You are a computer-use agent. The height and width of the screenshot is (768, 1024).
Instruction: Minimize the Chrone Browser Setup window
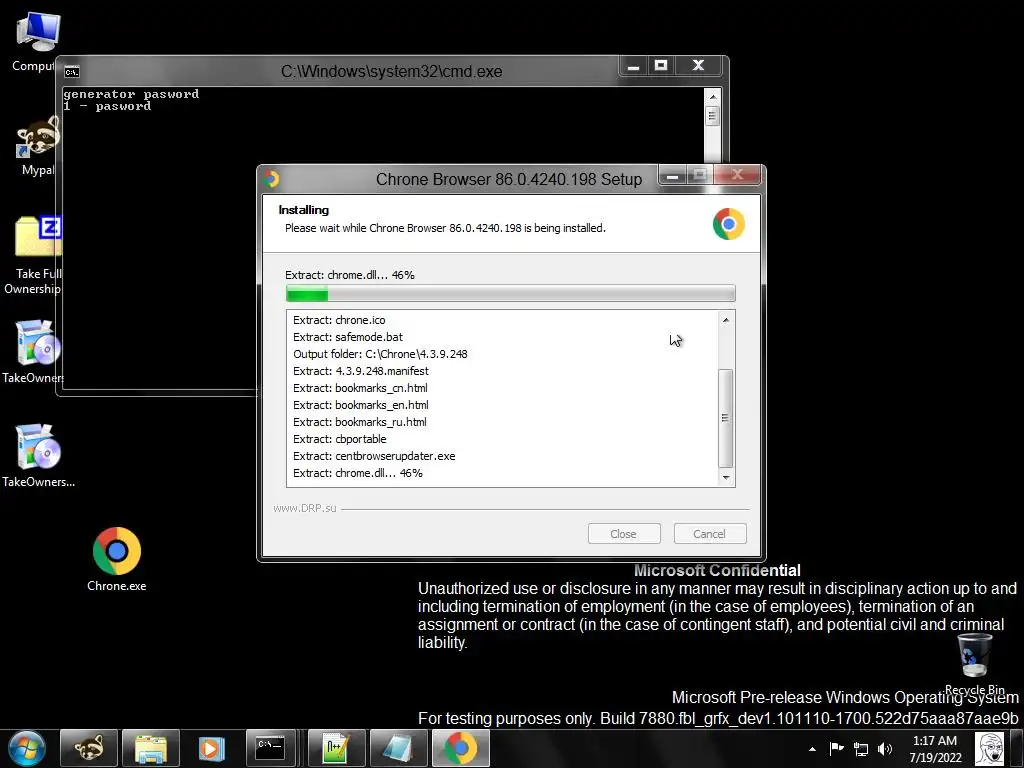(x=673, y=175)
